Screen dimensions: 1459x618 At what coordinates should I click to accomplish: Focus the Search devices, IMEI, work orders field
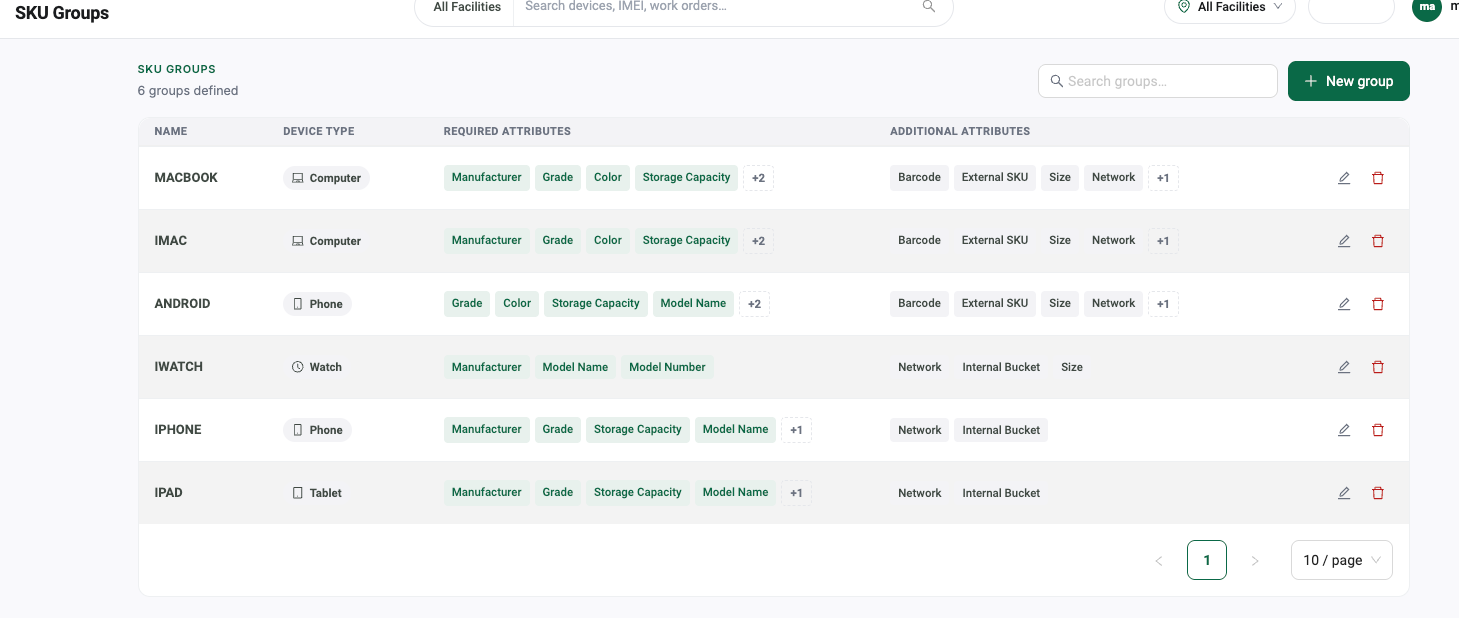[x=720, y=6]
